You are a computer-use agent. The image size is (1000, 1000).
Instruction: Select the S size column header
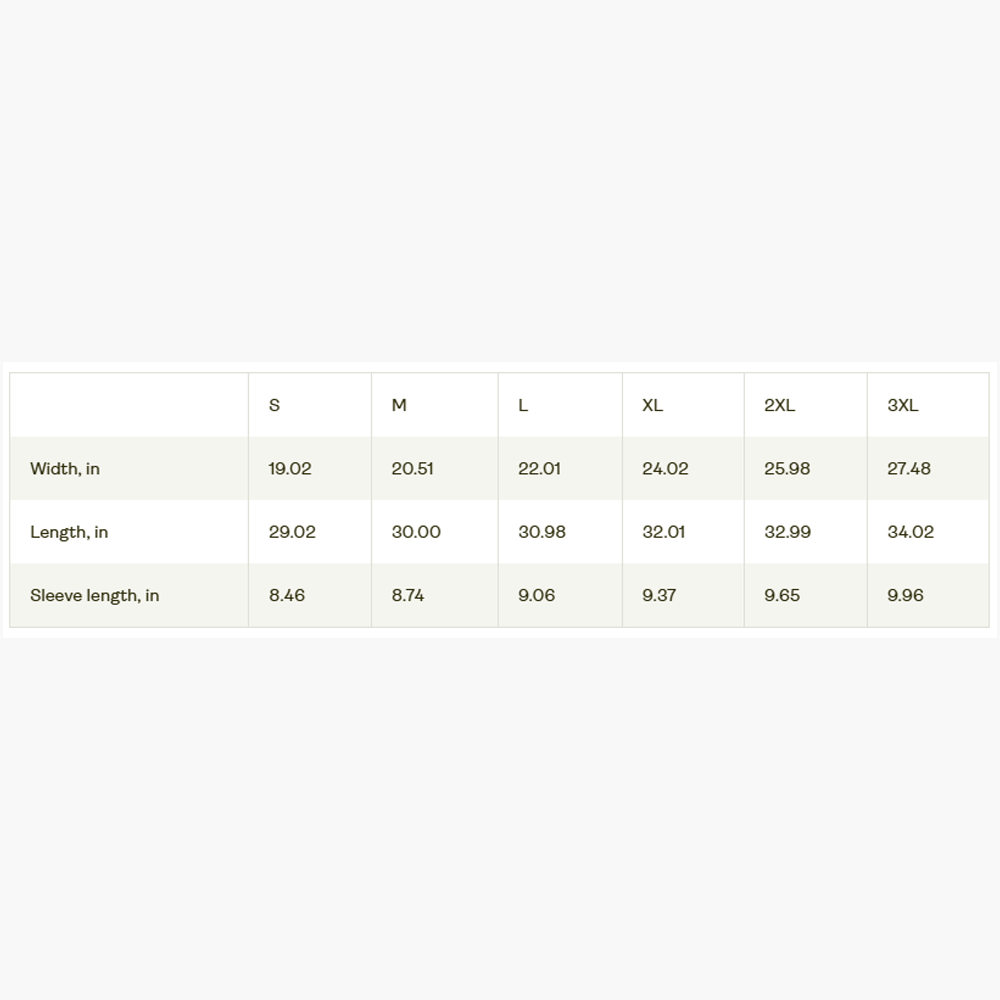coord(274,405)
